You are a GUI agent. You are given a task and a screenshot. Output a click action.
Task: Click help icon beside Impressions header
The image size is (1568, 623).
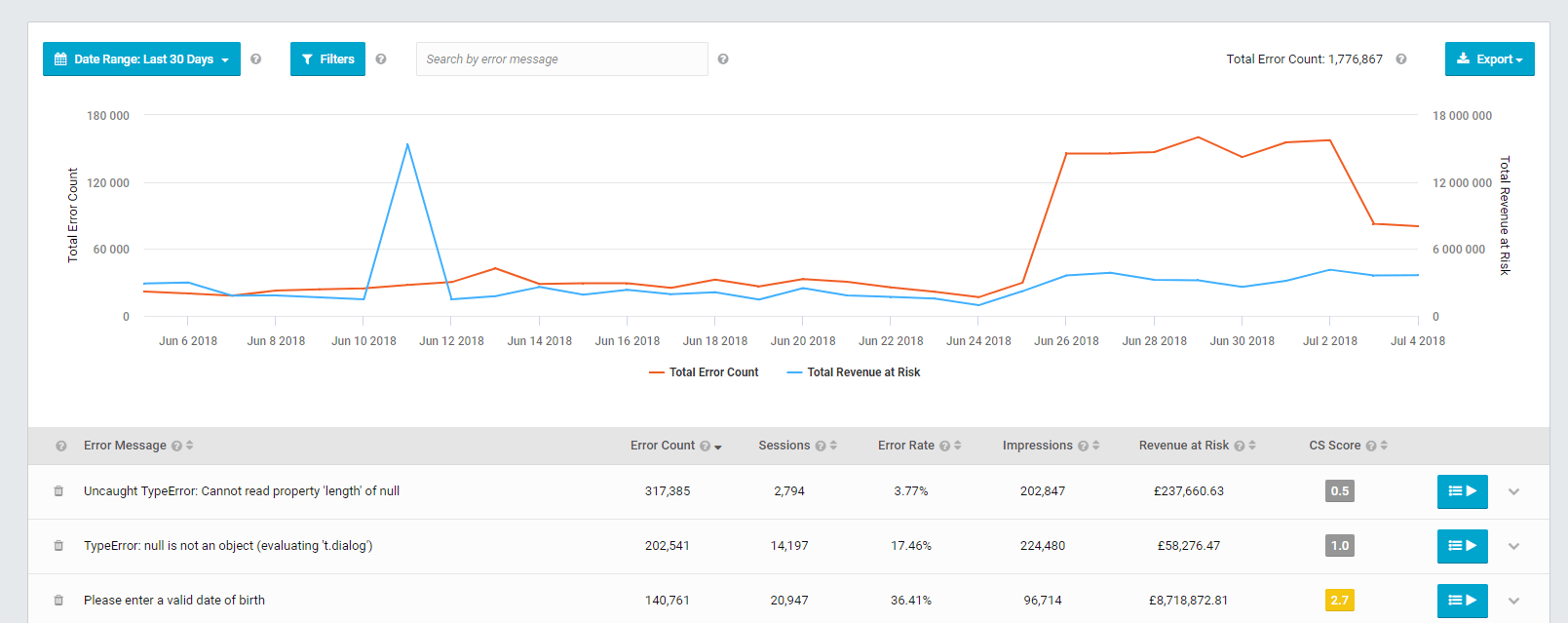[1083, 446]
